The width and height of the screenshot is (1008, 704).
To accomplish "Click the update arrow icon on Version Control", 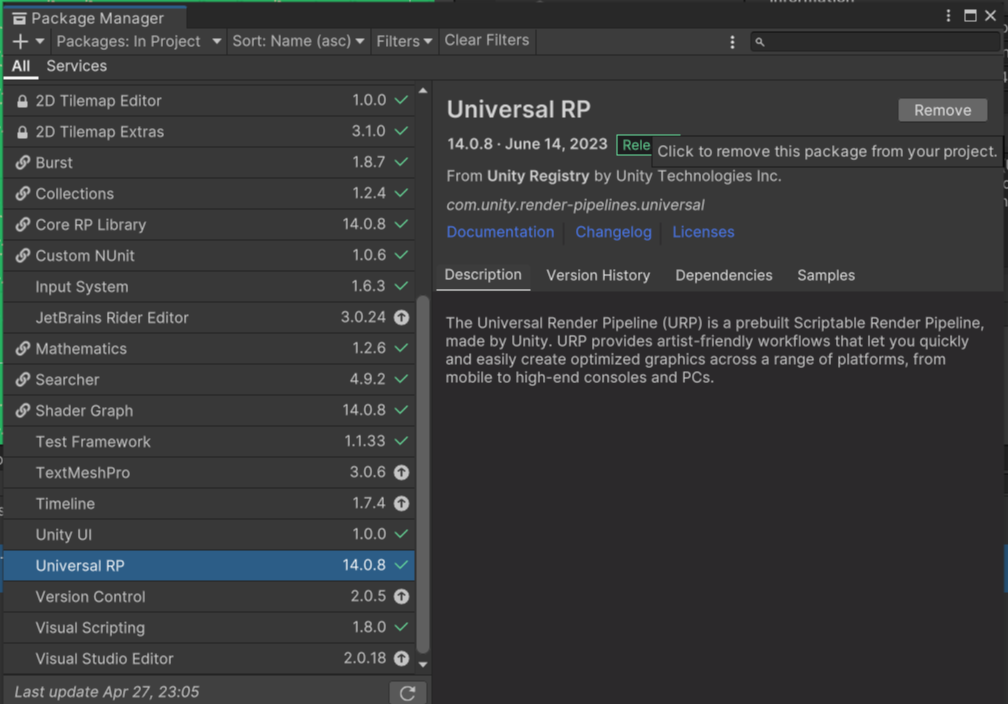I will click(401, 597).
